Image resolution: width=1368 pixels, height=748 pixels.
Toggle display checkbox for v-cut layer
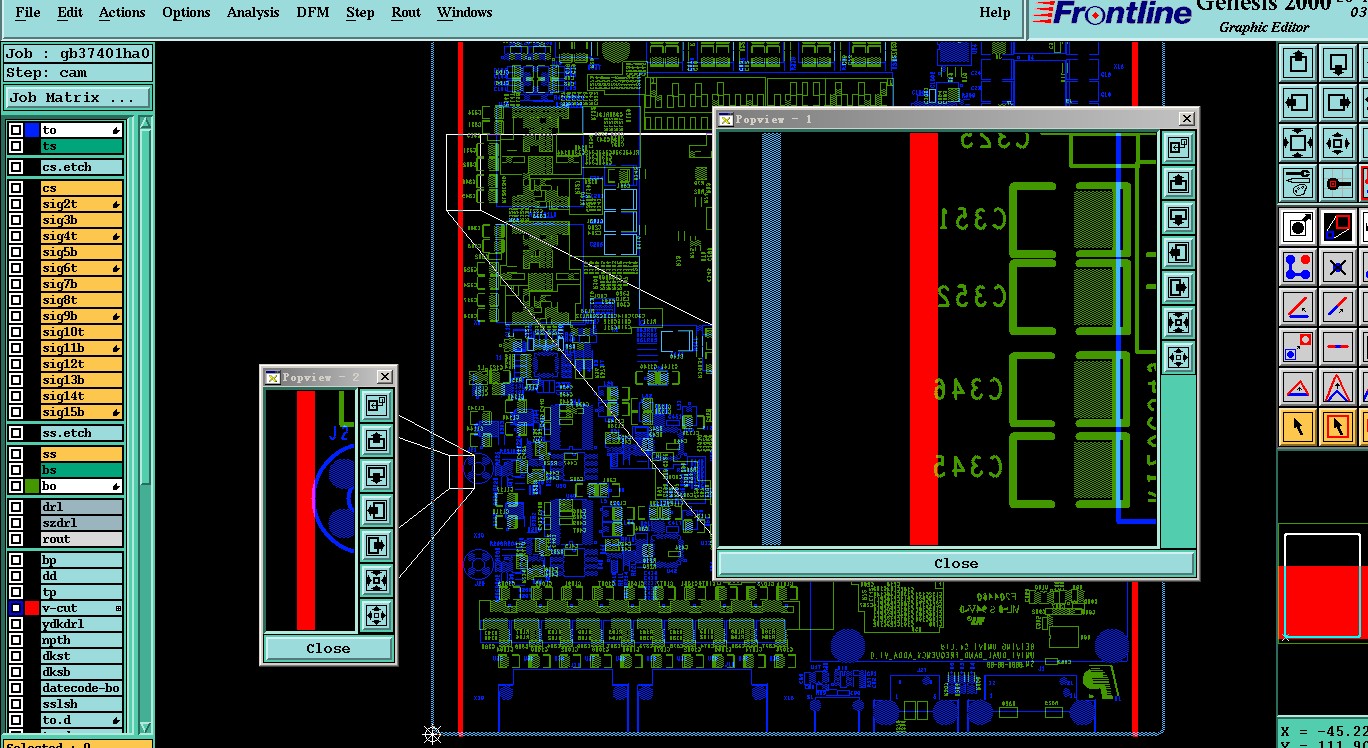[x=16, y=608]
